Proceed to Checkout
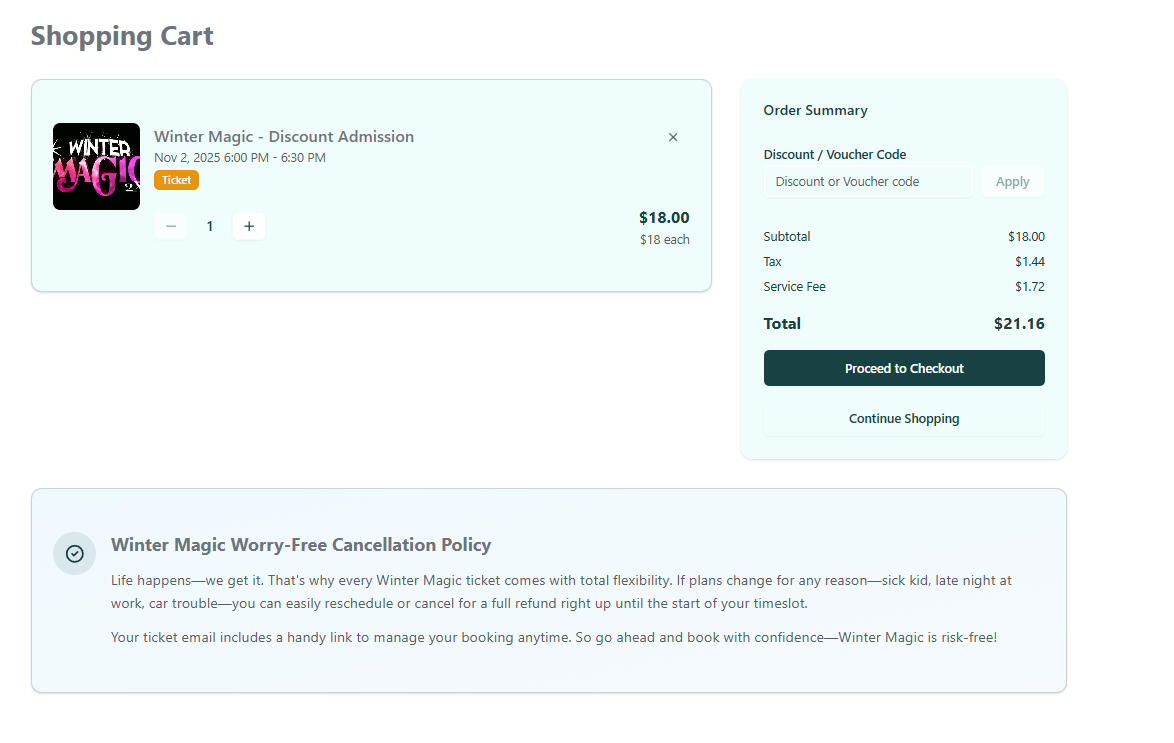The image size is (1174, 743). tap(904, 368)
